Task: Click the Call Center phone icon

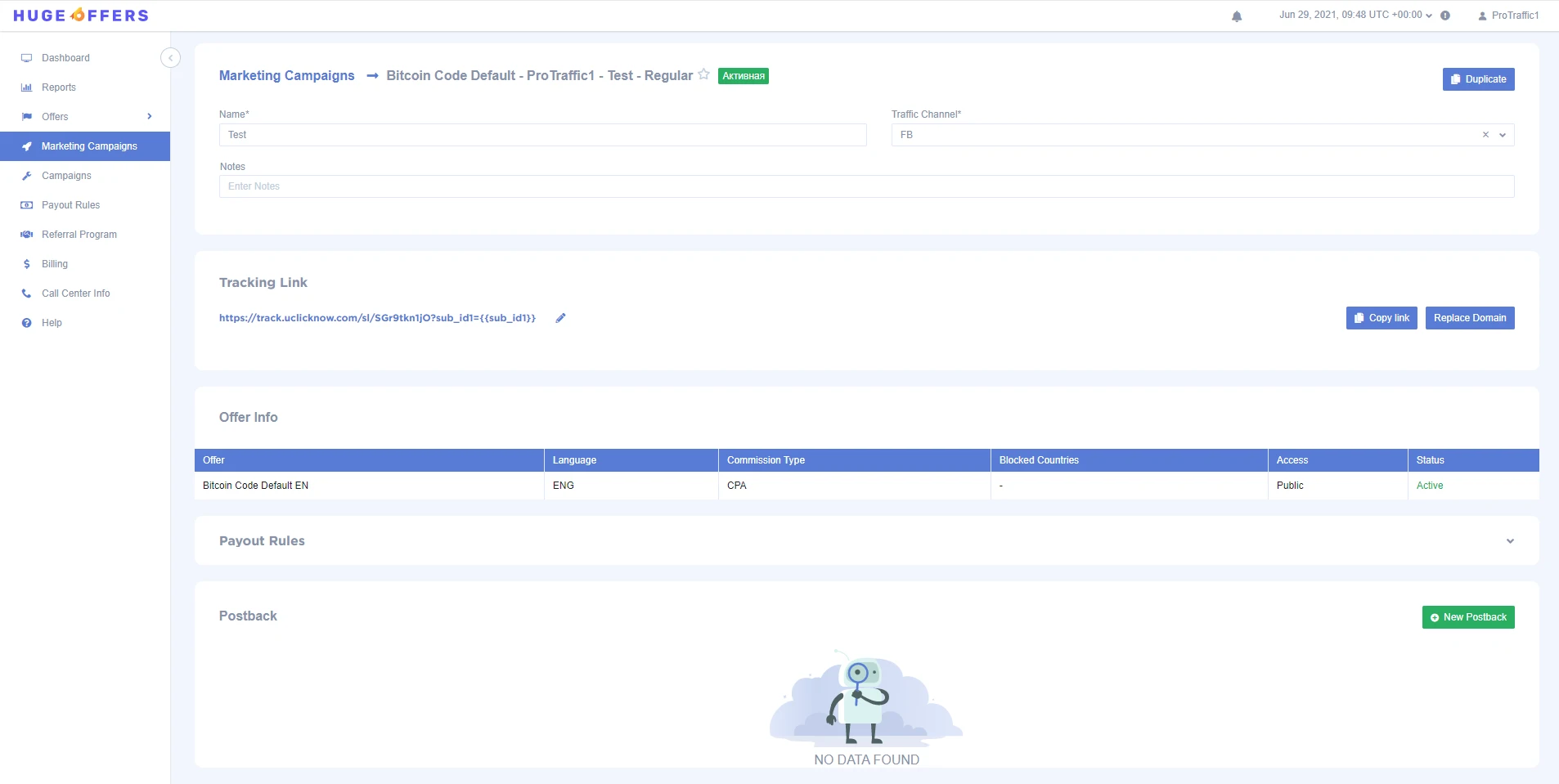Action: [x=26, y=293]
